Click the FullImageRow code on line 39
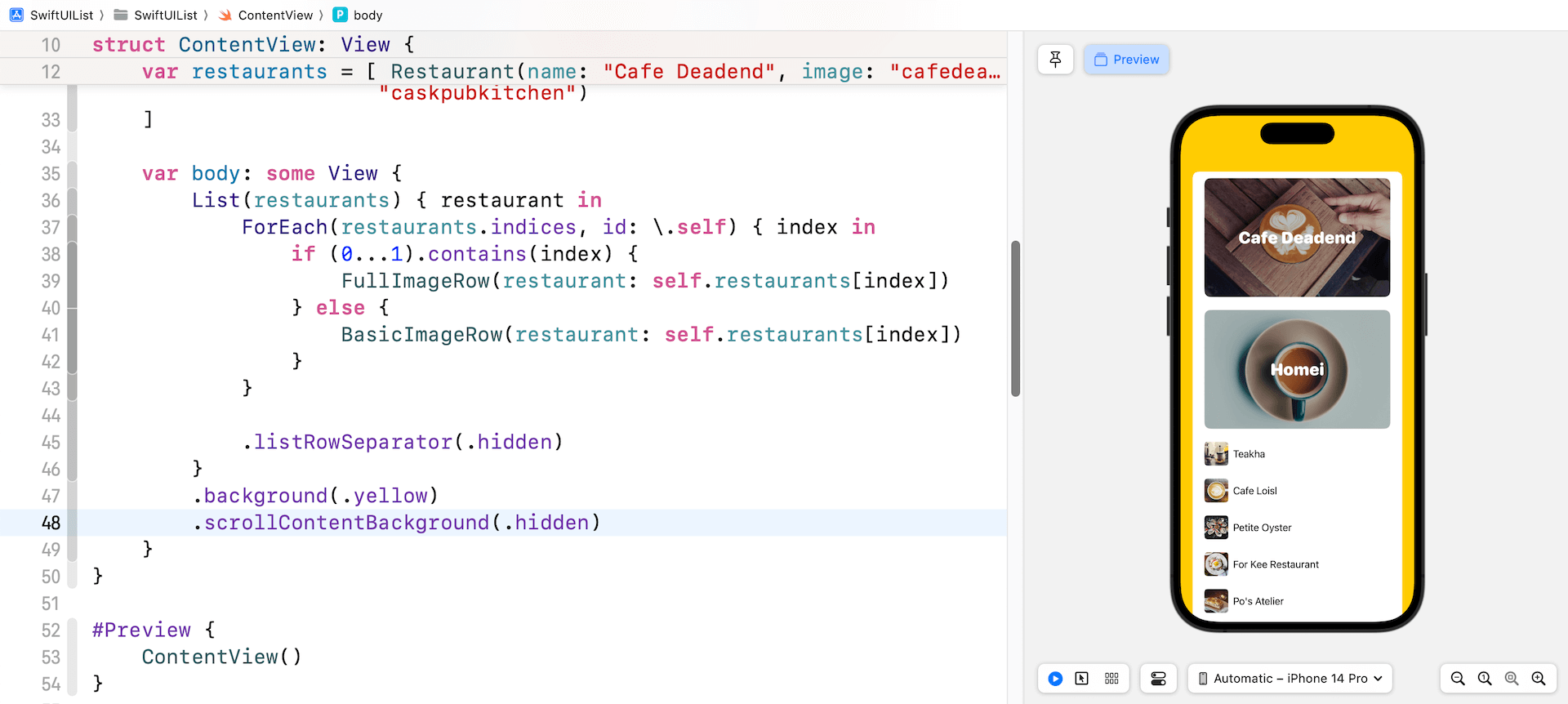 (x=645, y=281)
